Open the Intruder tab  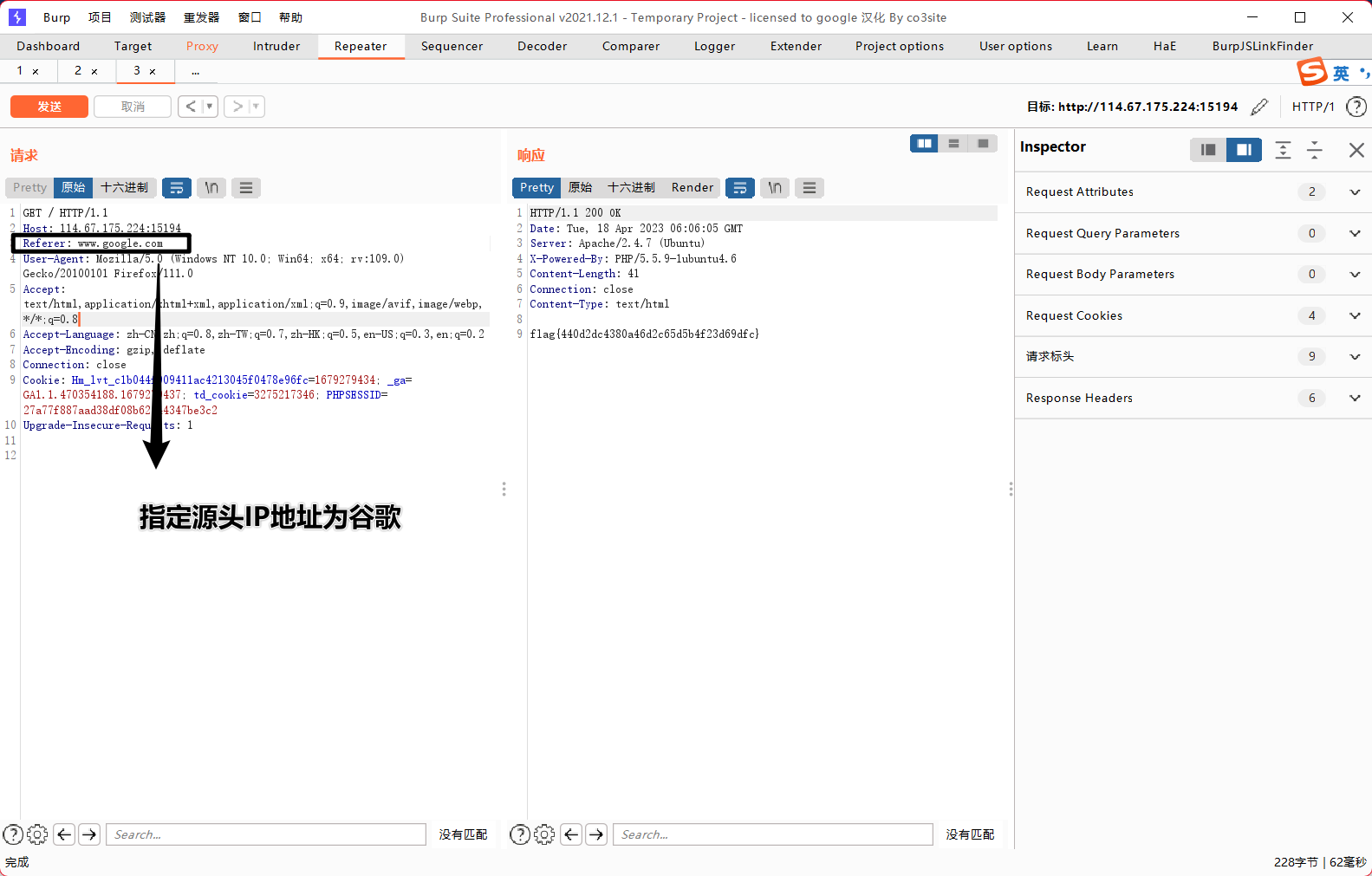276,47
